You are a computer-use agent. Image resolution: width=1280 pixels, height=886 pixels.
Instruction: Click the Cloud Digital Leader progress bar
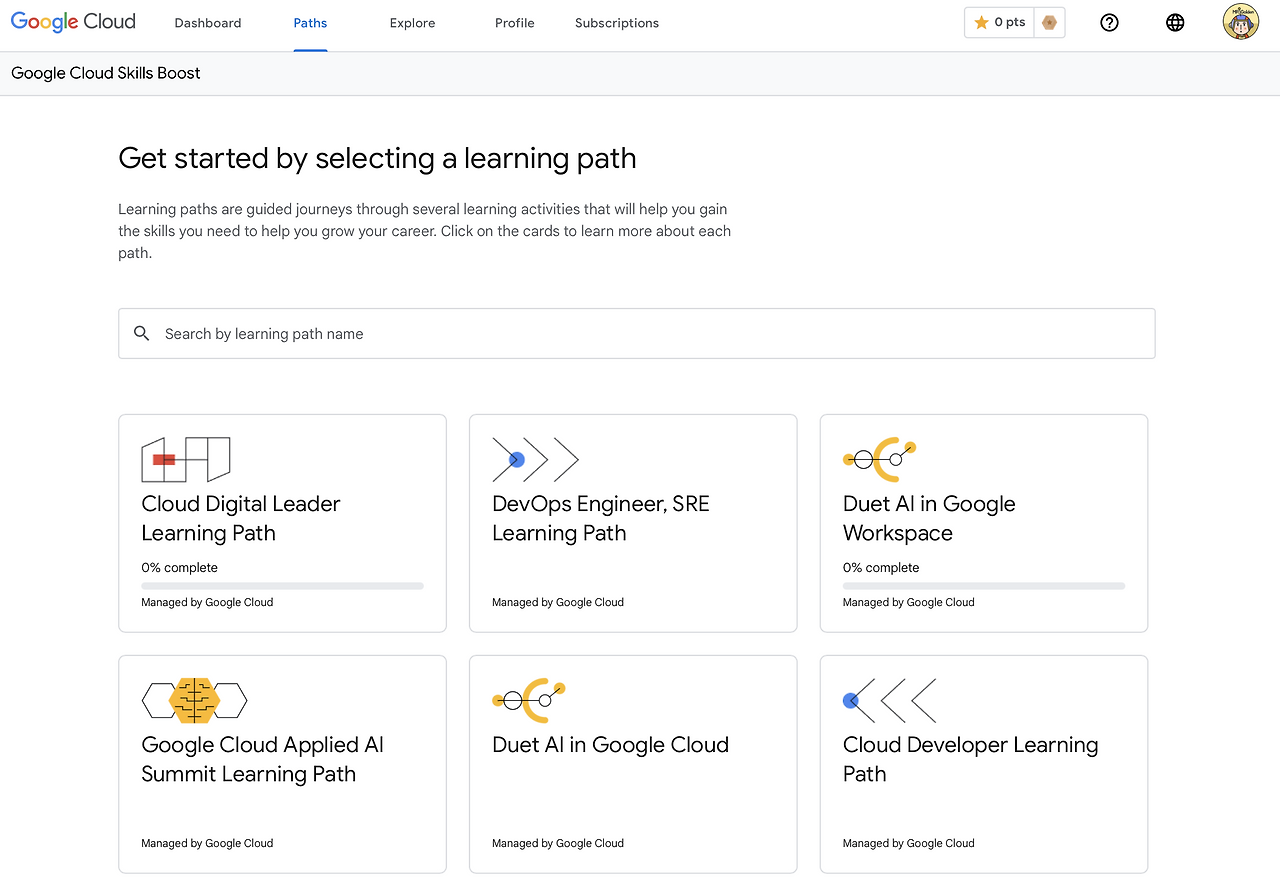(x=282, y=586)
